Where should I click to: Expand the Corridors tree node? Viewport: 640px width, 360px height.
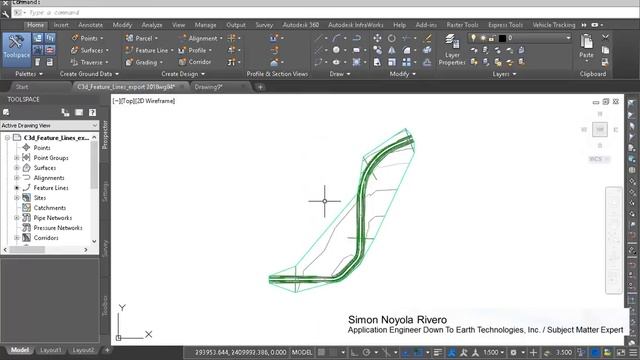pos(17,238)
